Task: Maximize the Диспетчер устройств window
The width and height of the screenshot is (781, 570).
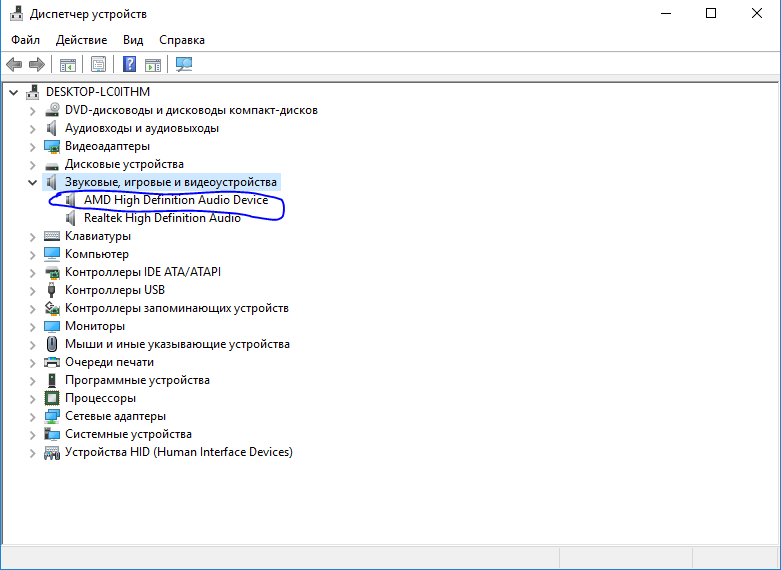Action: point(711,13)
